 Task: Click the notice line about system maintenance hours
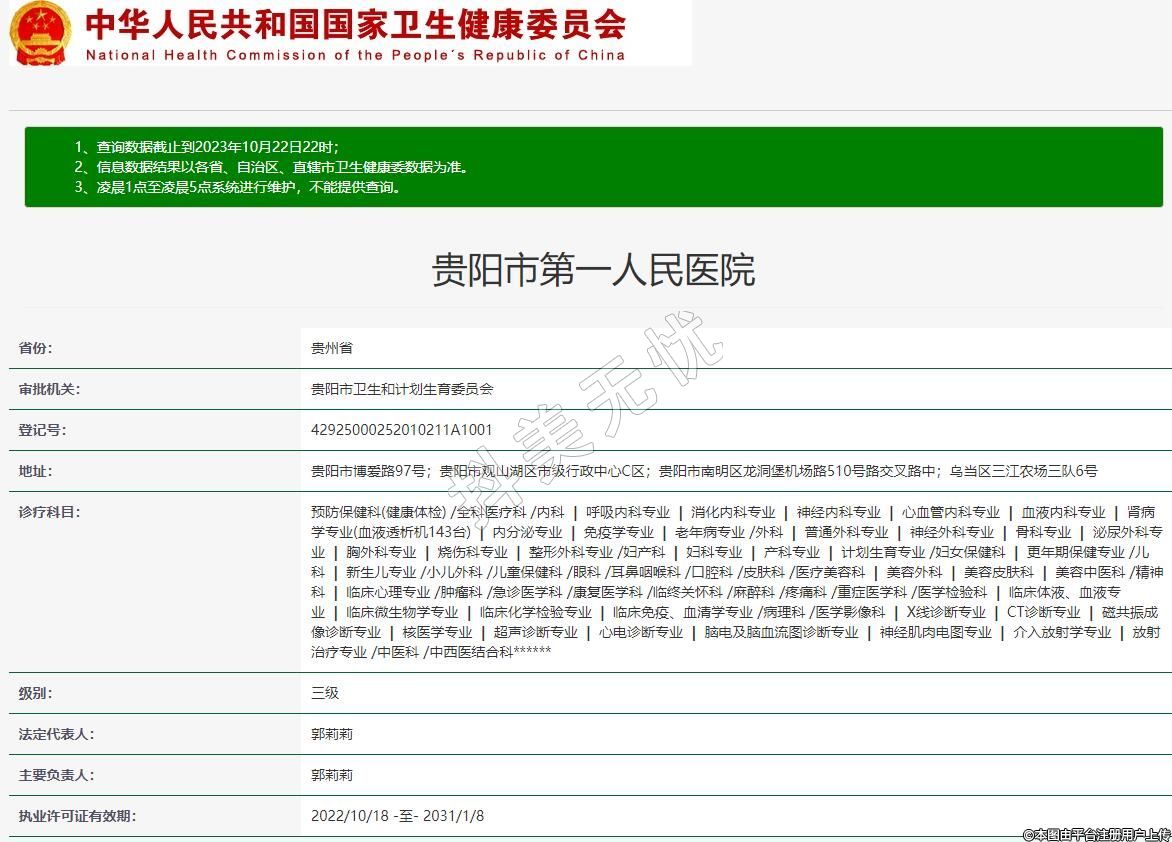click(237, 187)
